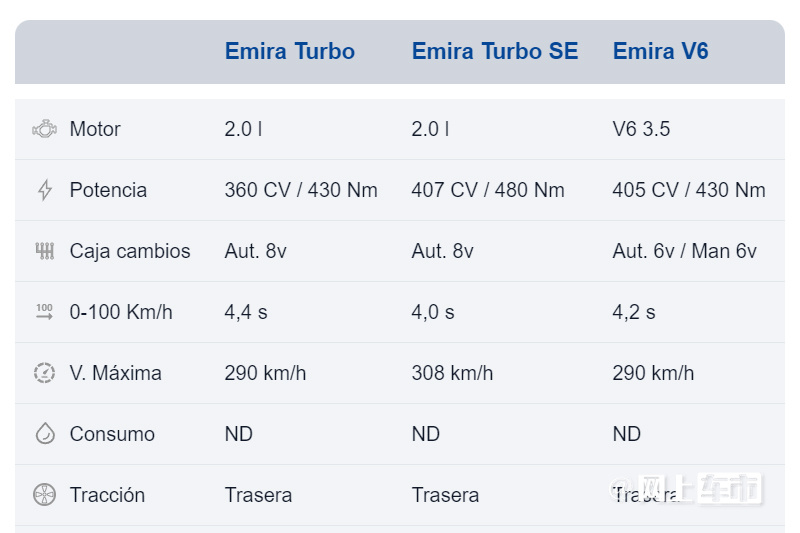Click the V6 3.5 engine cell
The height and width of the screenshot is (533, 800).
pyautogui.click(x=641, y=129)
